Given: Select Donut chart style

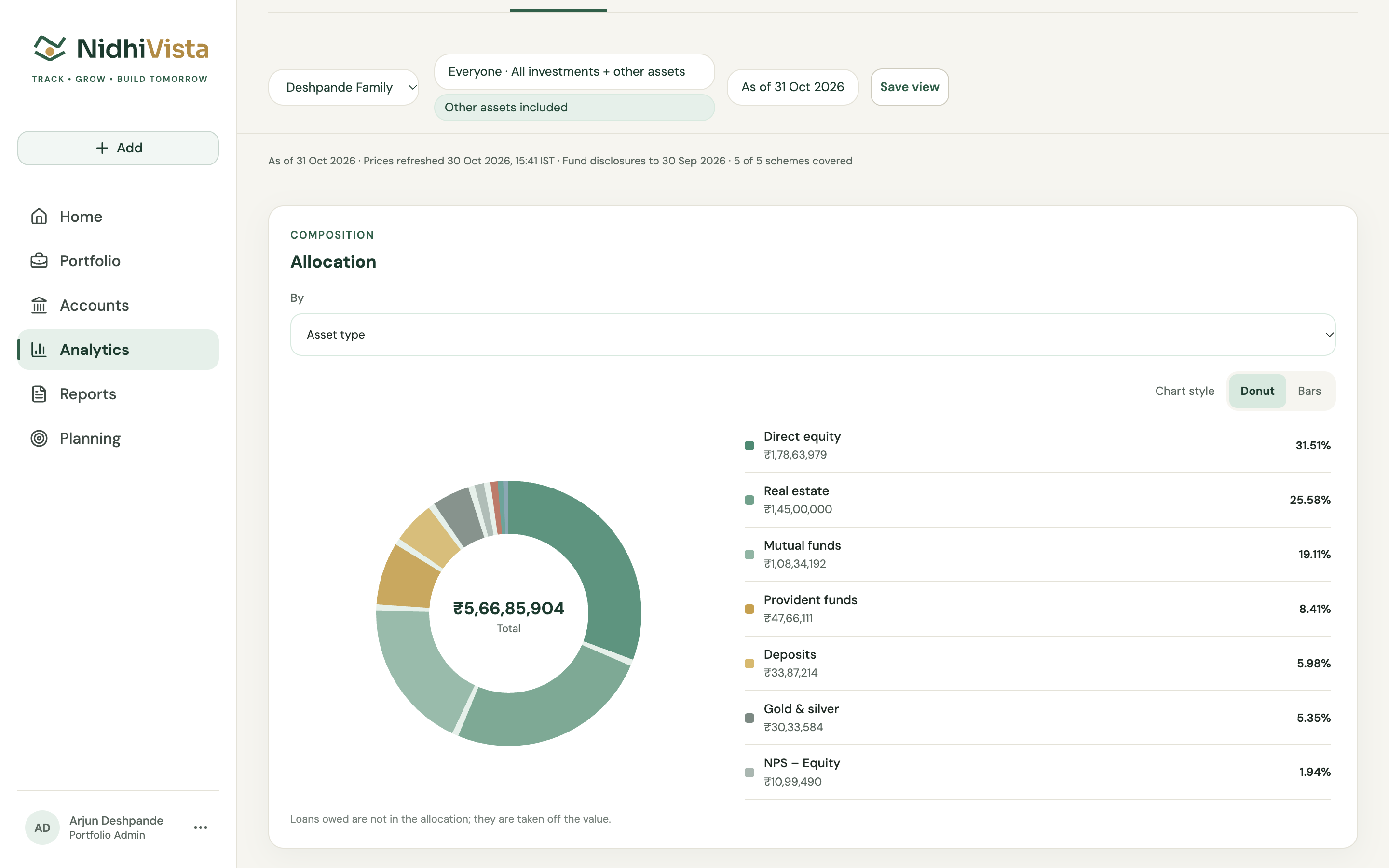Looking at the screenshot, I should pos(1257,391).
